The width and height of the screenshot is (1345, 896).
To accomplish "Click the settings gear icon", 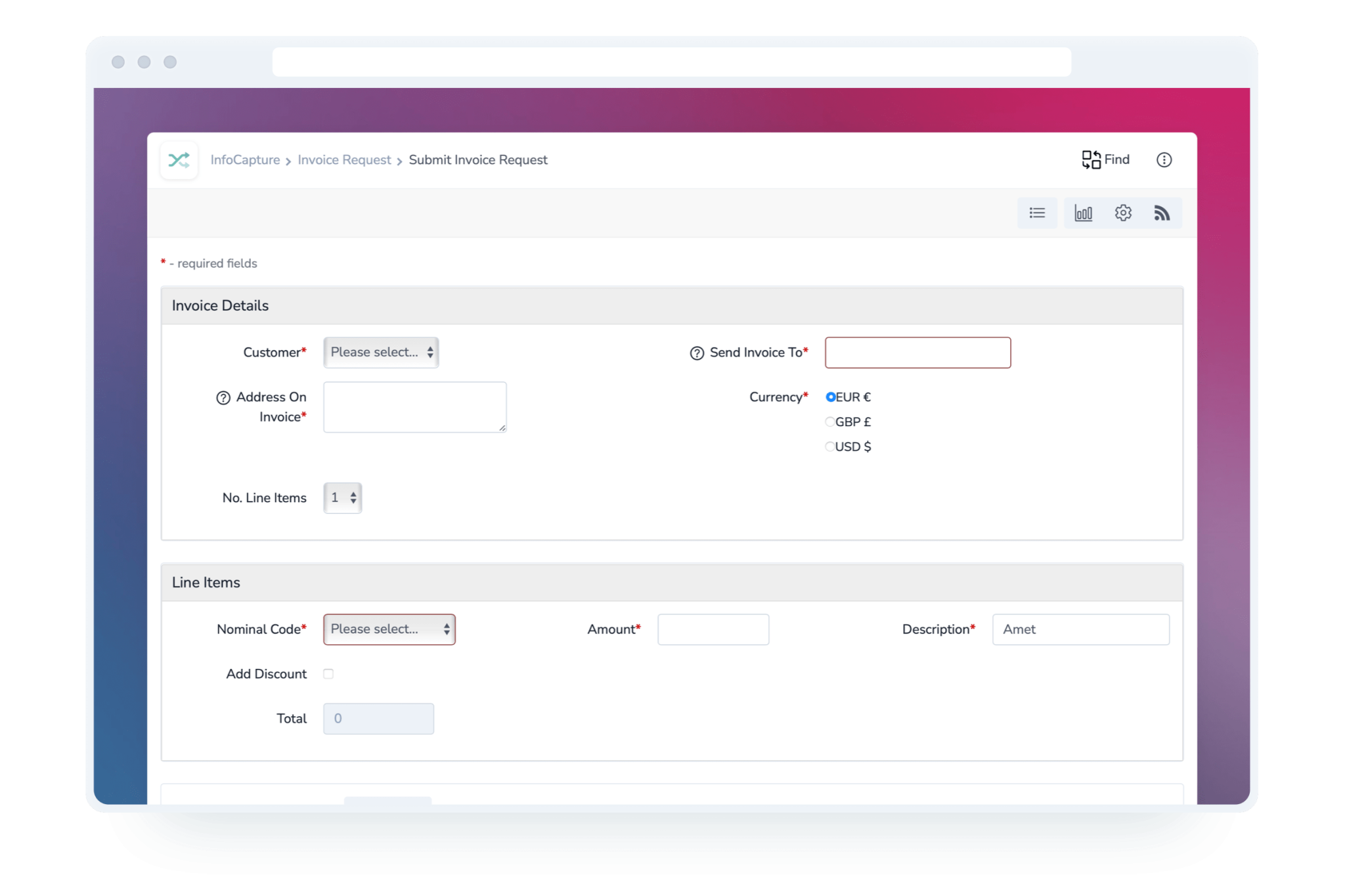I will (x=1123, y=212).
